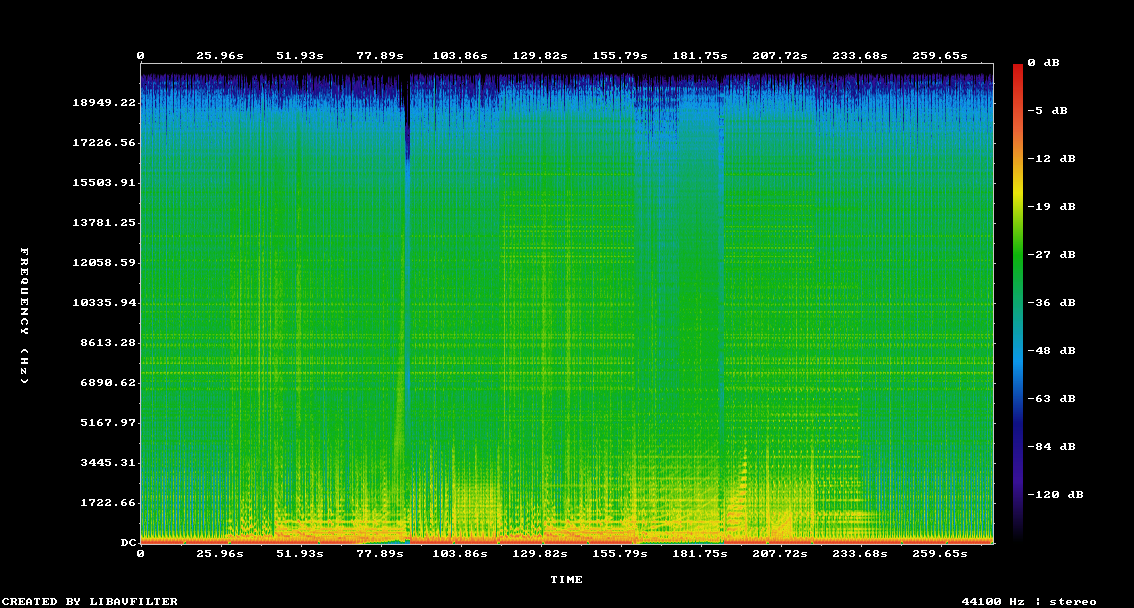Click the TIME axis title

pos(566,579)
